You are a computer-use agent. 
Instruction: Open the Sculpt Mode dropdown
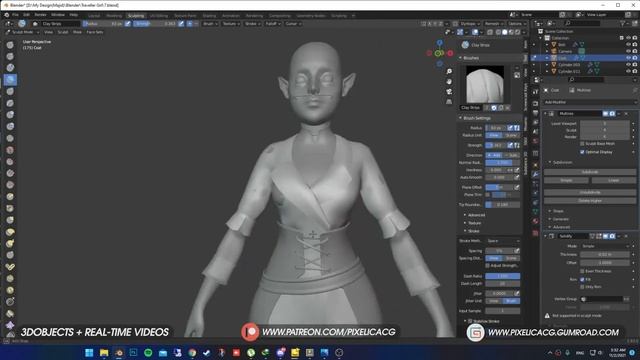tap(22, 32)
